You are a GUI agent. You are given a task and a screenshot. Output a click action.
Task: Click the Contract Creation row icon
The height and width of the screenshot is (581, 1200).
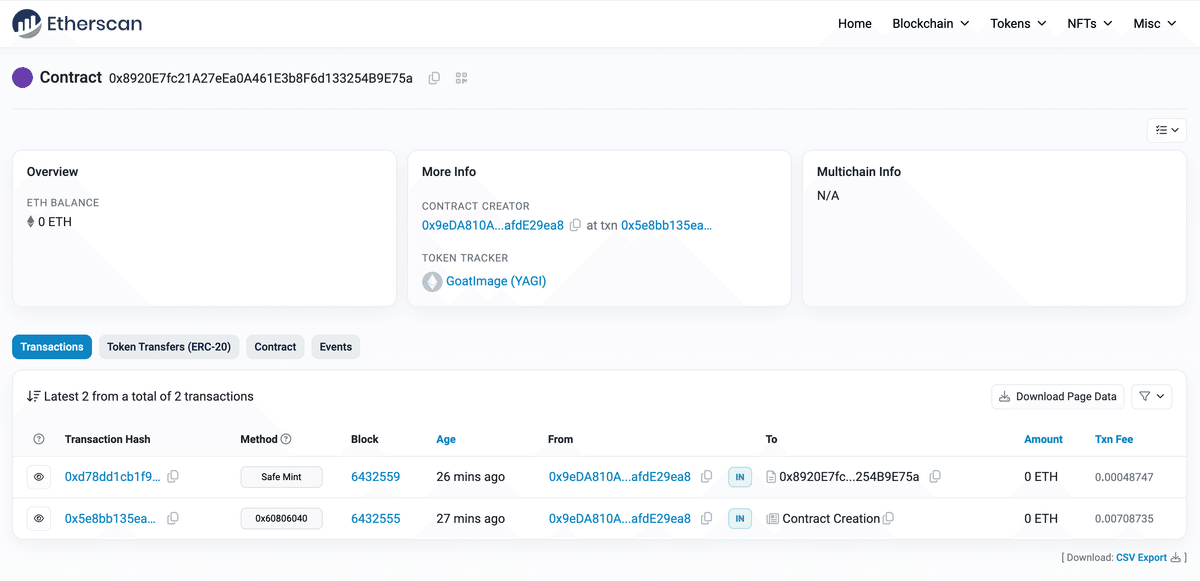click(772, 519)
